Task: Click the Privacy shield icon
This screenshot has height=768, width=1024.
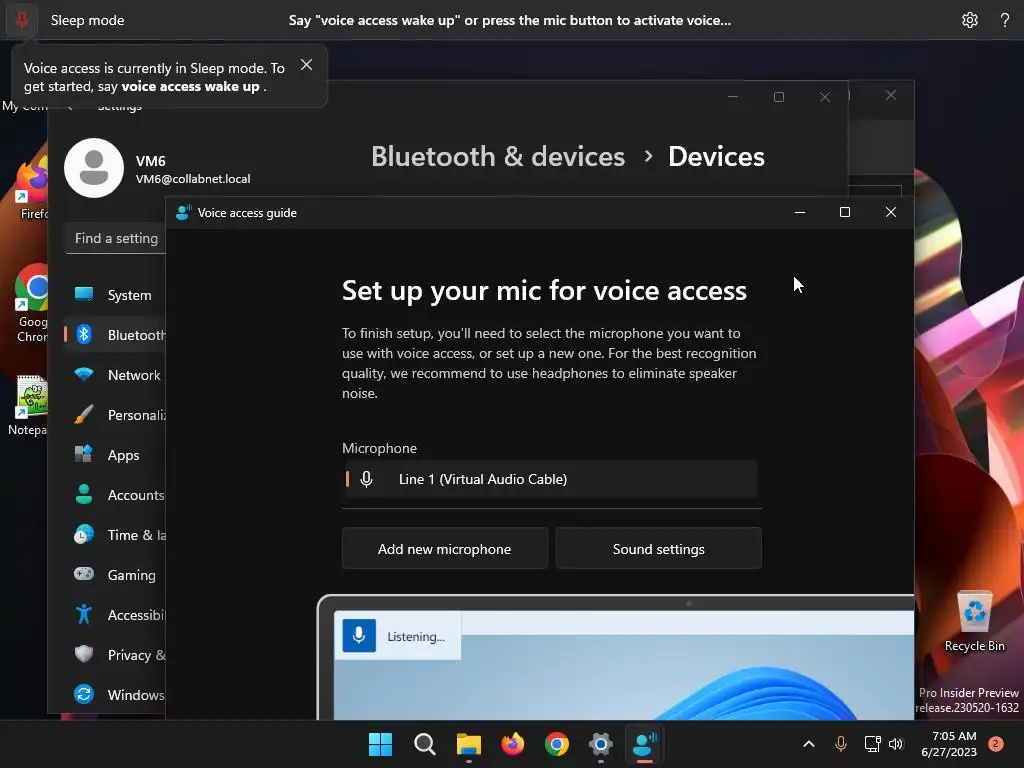Action: [x=84, y=654]
